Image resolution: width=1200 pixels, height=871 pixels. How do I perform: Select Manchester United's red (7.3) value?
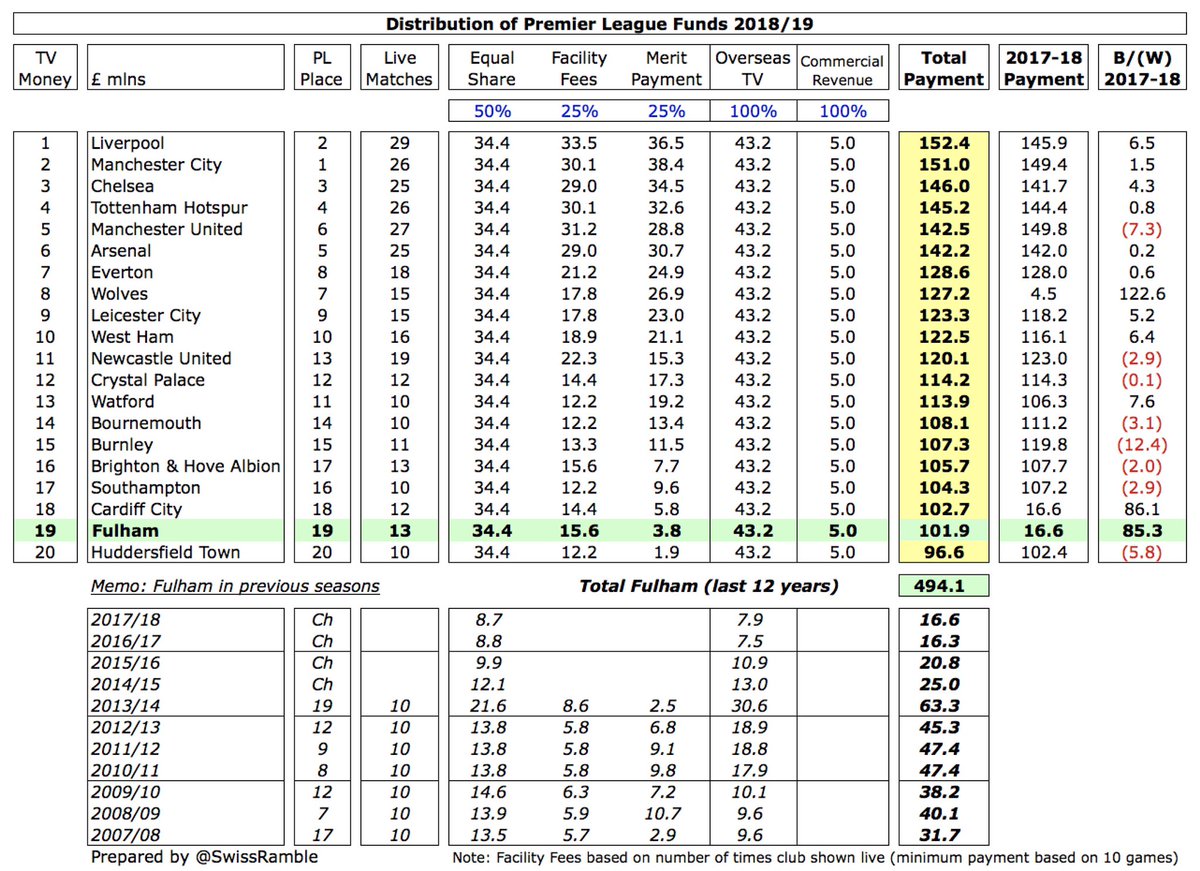(1143, 229)
